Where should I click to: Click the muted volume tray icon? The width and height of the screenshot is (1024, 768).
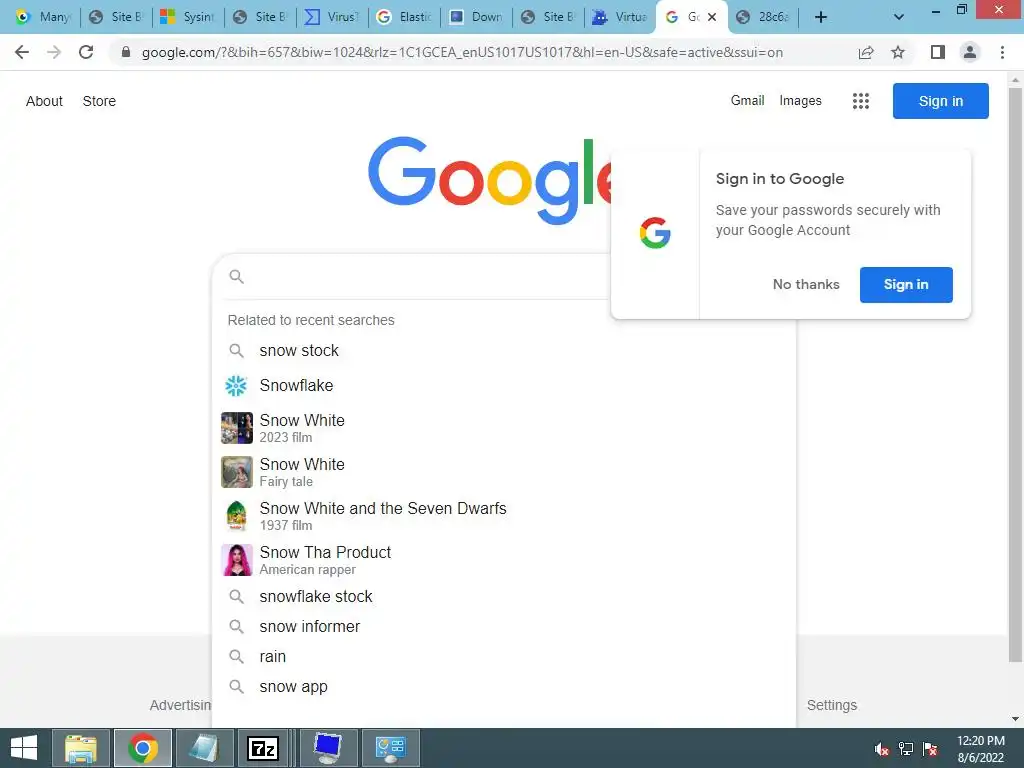tap(882, 749)
